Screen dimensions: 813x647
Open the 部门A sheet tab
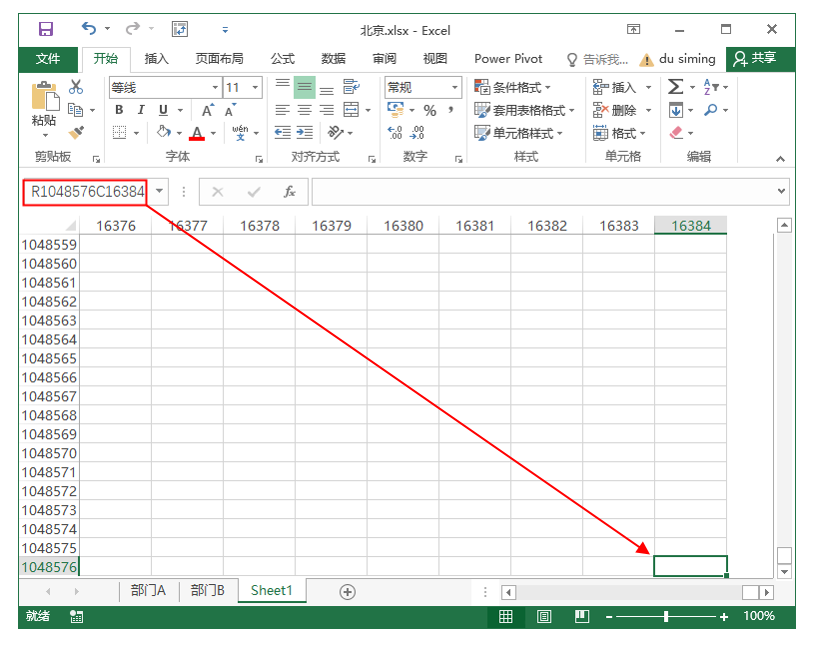[x=148, y=590]
